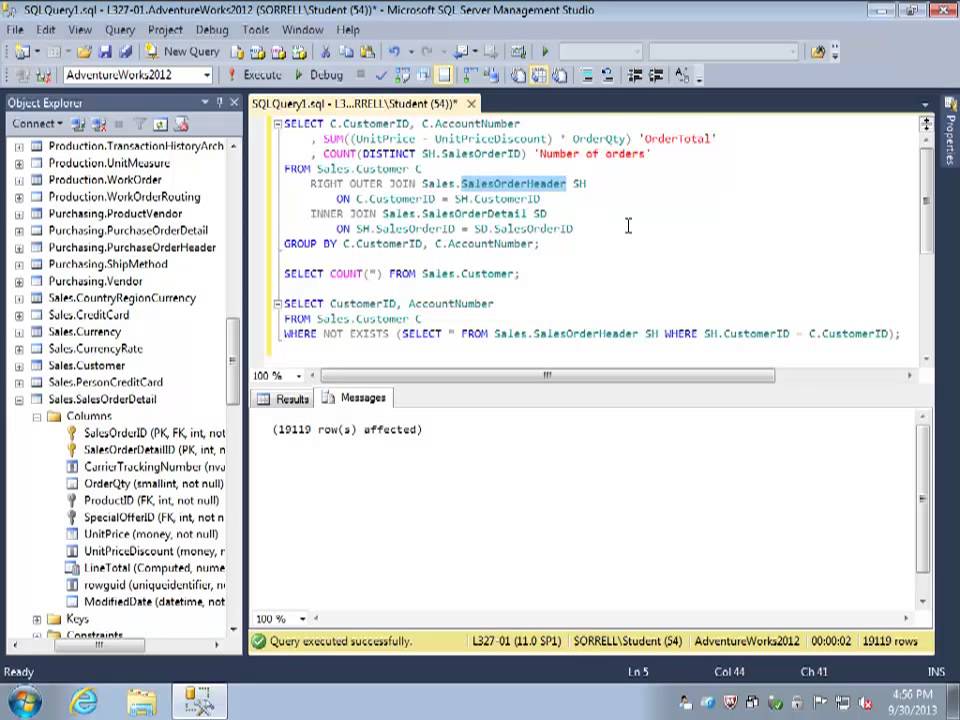Expand the Keys folder
960x720 pixels.
37,620
